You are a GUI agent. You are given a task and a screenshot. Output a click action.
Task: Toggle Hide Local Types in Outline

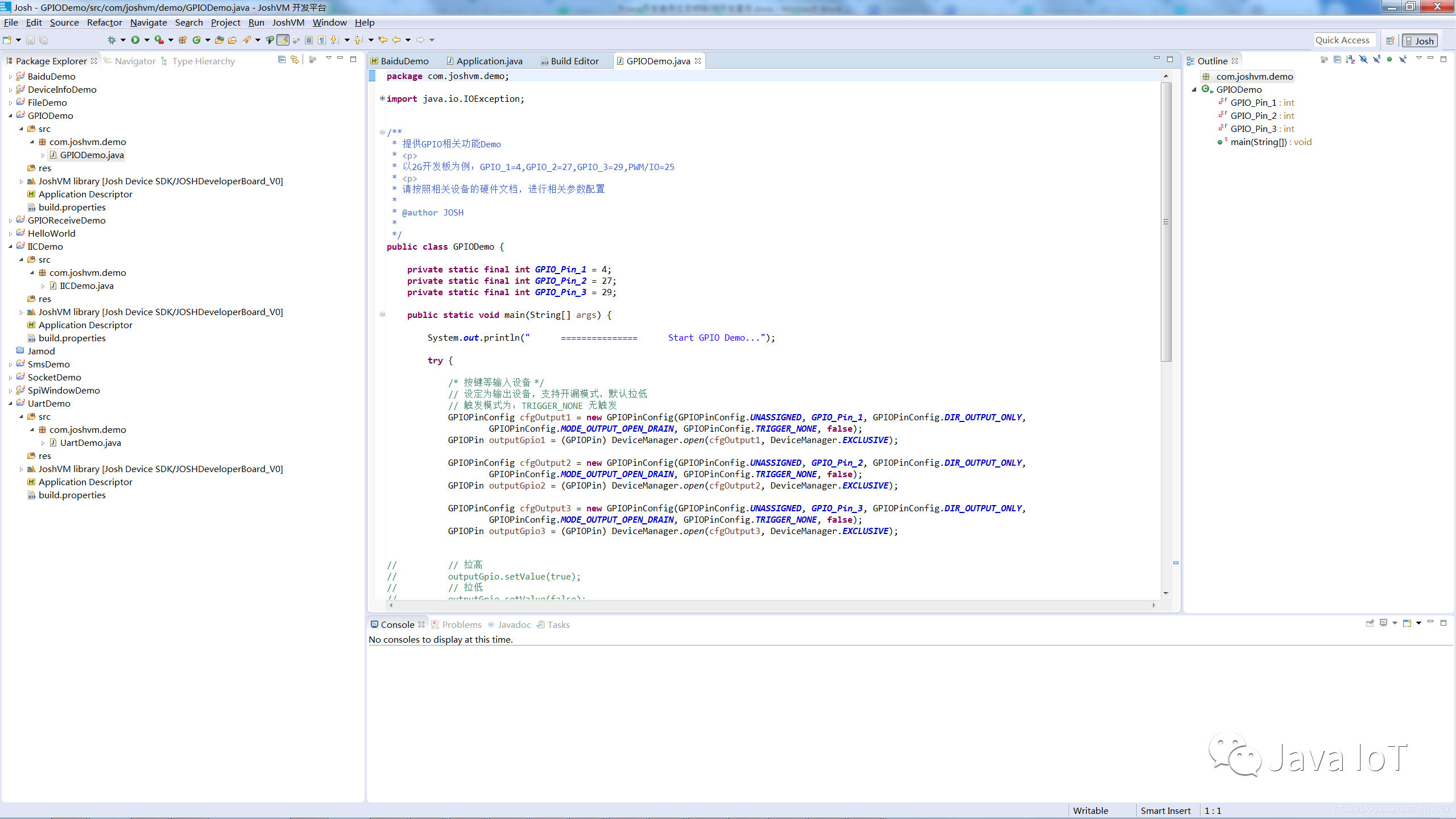1403,59
